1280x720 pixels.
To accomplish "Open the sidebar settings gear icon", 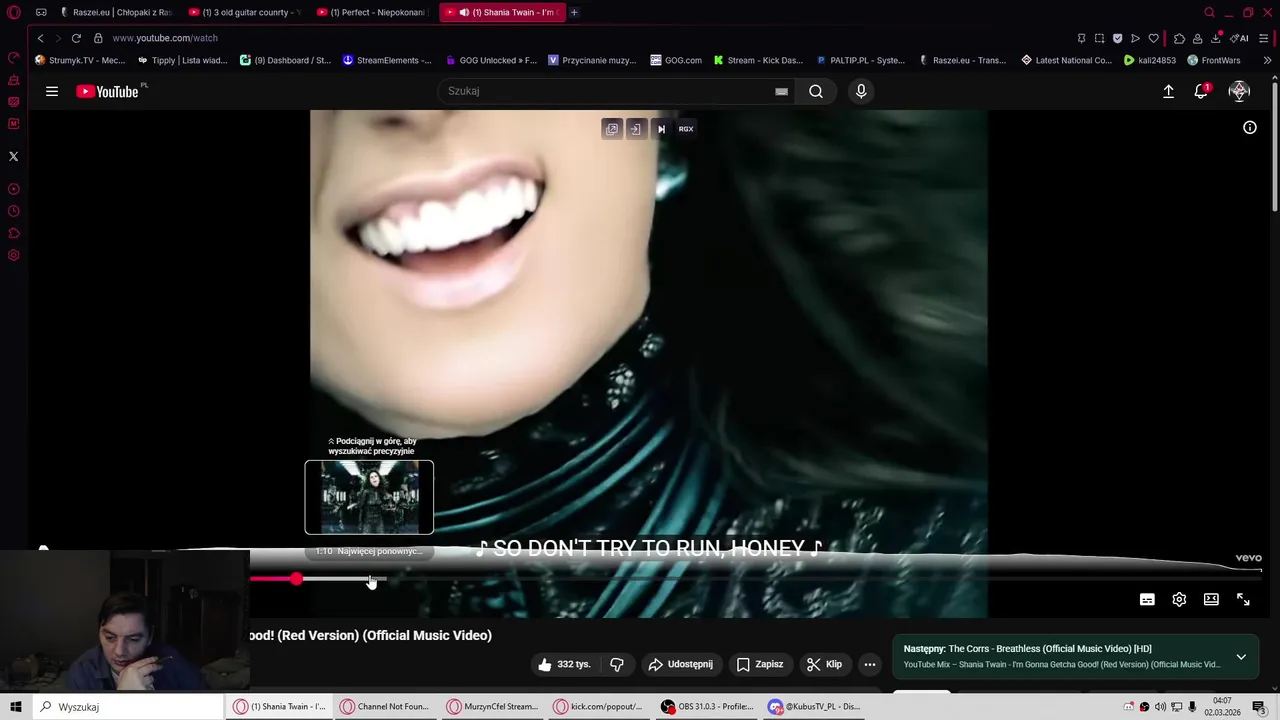I will (x=13, y=255).
